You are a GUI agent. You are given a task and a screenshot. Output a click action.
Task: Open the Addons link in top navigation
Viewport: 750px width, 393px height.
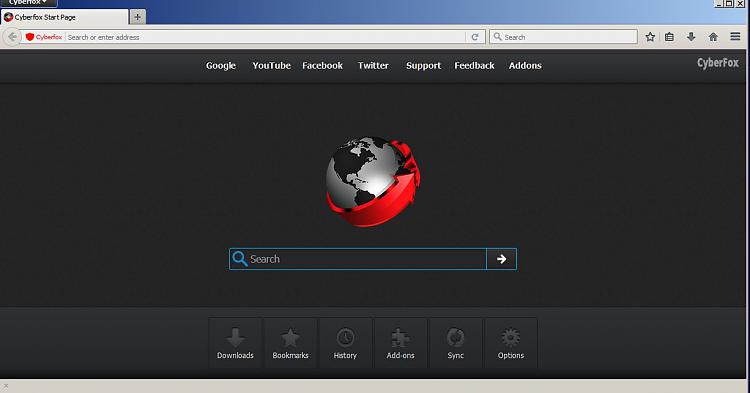point(525,66)
